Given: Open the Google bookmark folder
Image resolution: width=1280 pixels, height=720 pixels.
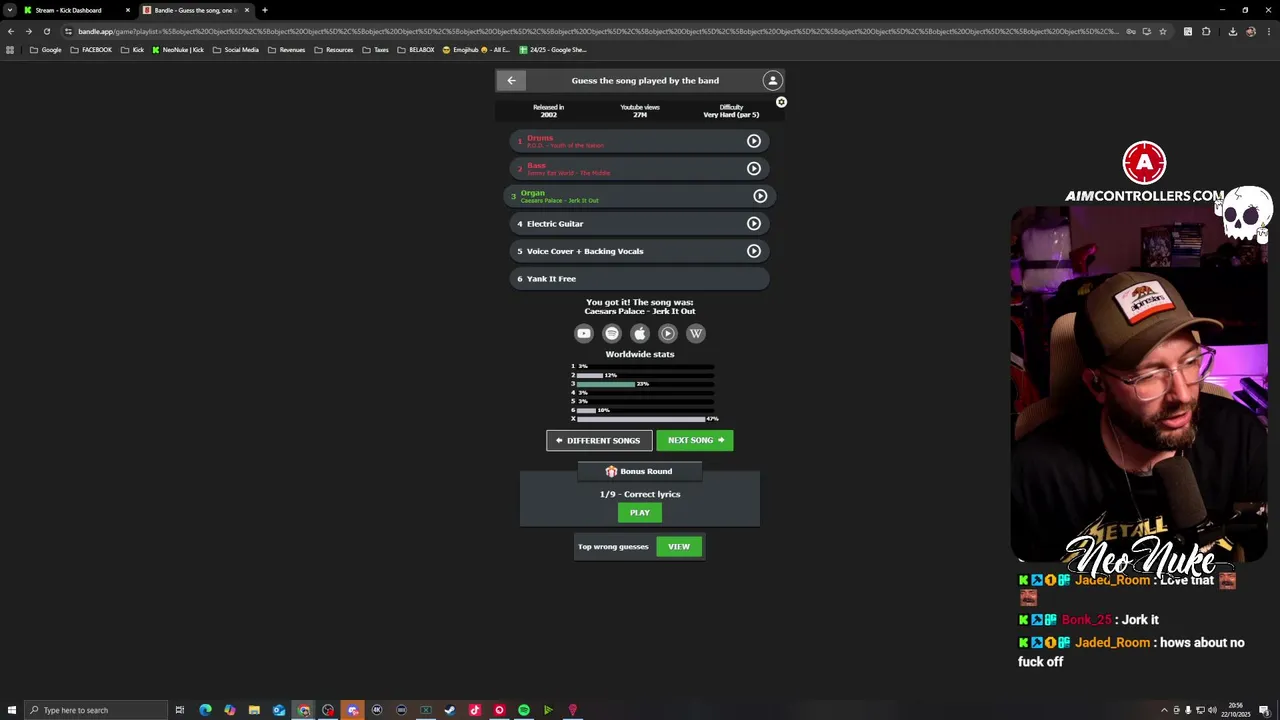Looking at the screenshot, I should pyautogui.click(x=46, y=50).
